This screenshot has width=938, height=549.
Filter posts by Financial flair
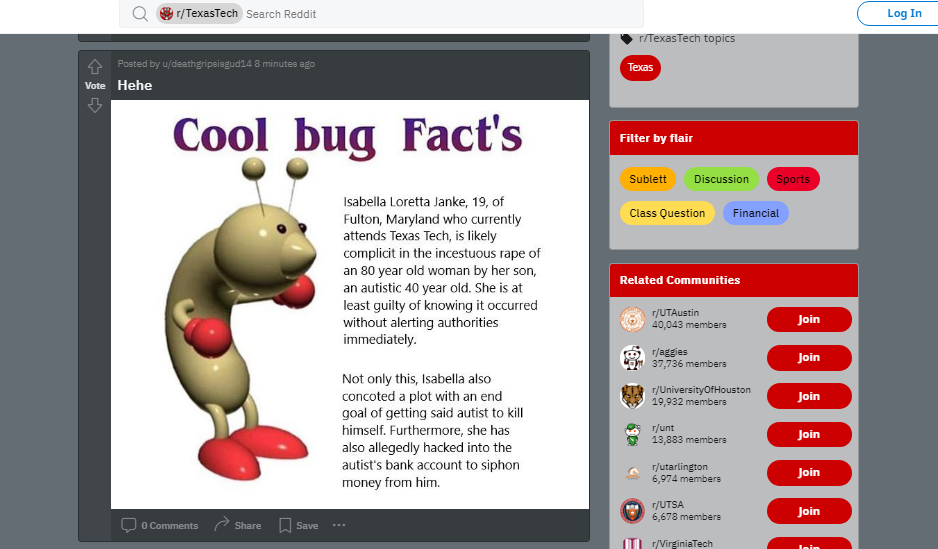click(x=756, y=213)
